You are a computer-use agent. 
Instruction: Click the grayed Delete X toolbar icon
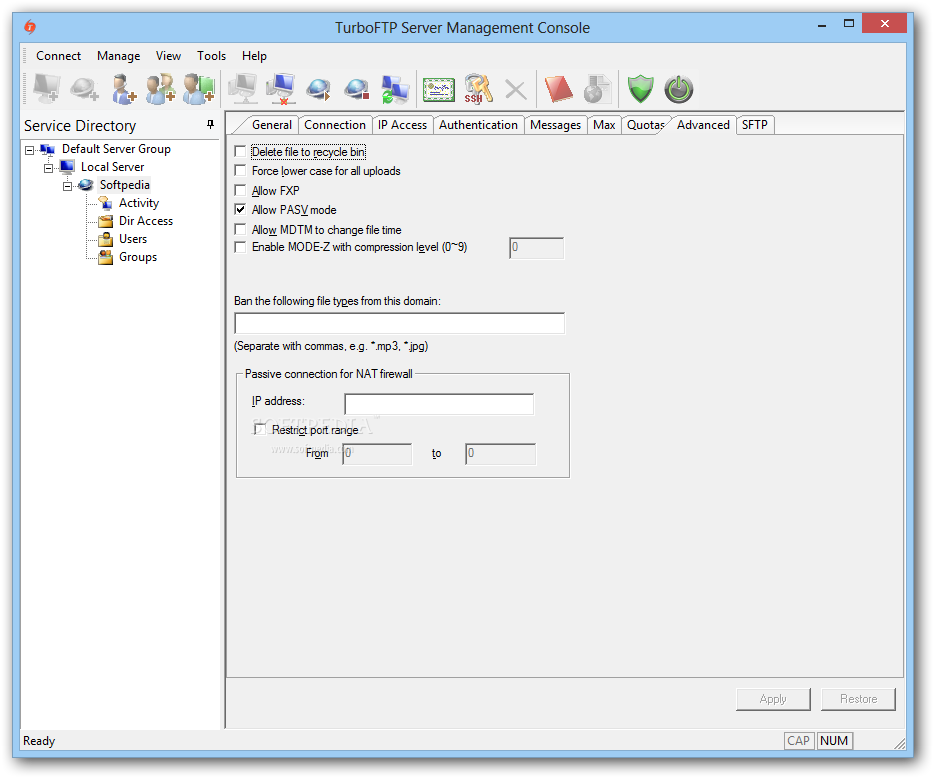tap(516, 90)
